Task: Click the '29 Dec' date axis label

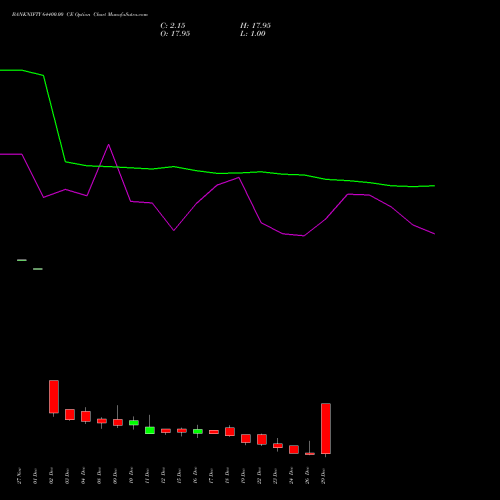Action: point(323,476)
